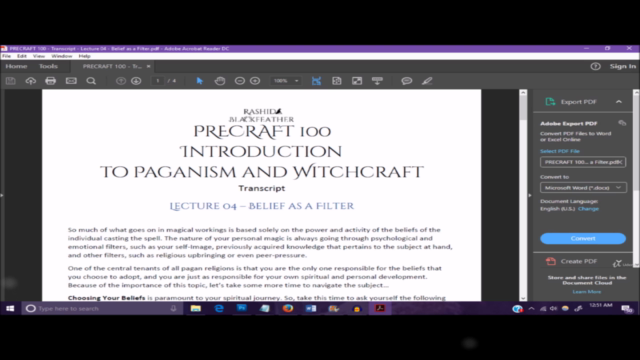Image resolution: width=640 pixels, height=360 pixels.
Task: Open the Convert to format dropdown
Action: coord(583,188)
